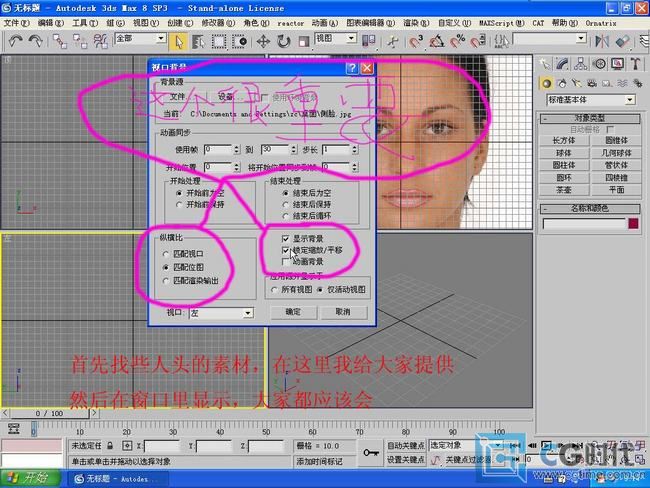Switch to the Modify command panel tab
The image size is (650, 488).
point(562,63)
